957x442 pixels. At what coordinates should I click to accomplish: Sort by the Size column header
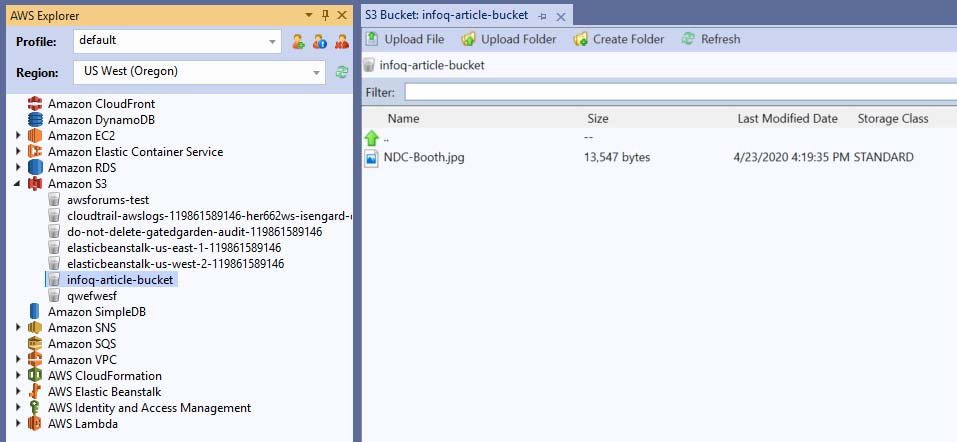[598, 119]
